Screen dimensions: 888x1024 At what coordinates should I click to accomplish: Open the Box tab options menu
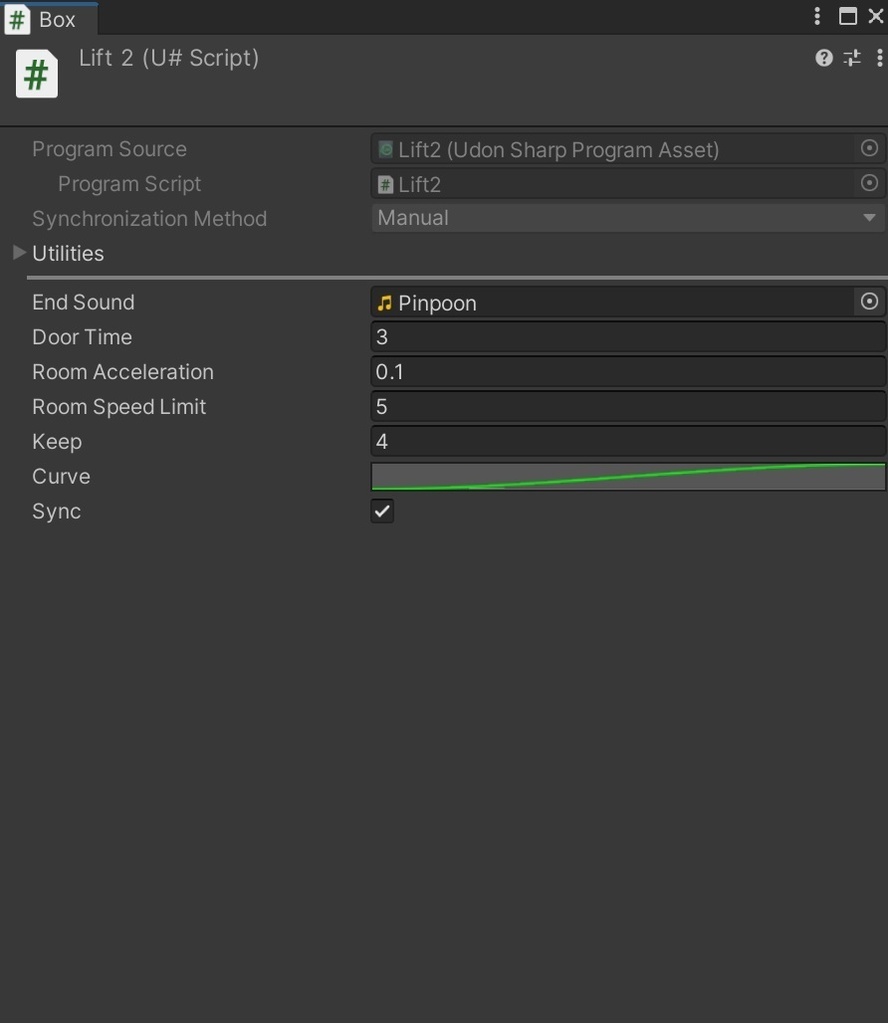click(x=817, y=16)
